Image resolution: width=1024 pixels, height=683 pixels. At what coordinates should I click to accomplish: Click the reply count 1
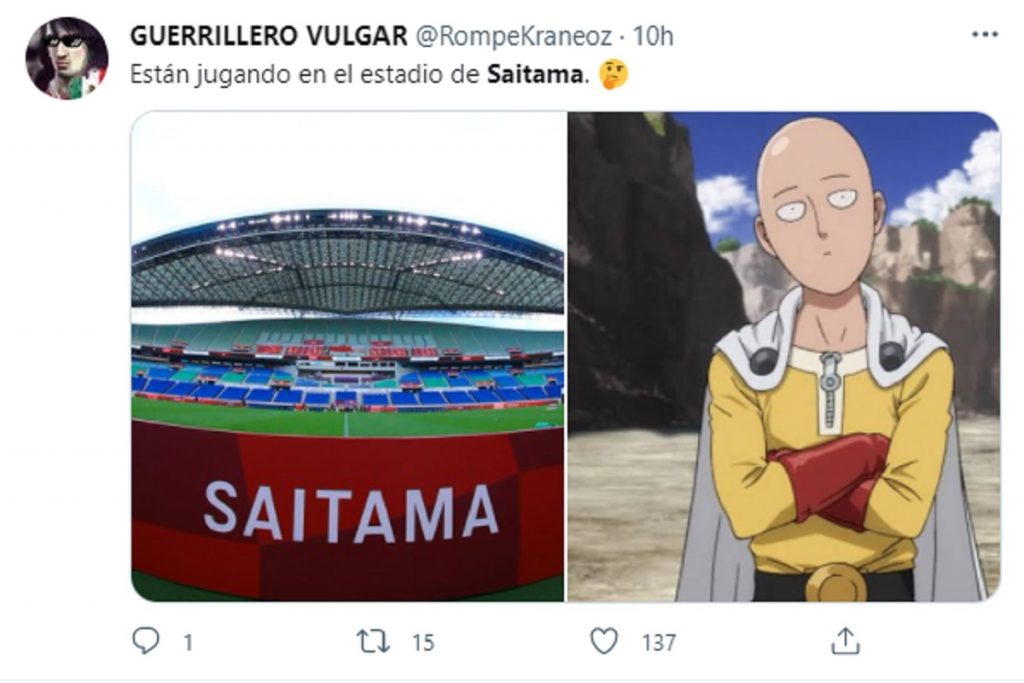[188, 643]
